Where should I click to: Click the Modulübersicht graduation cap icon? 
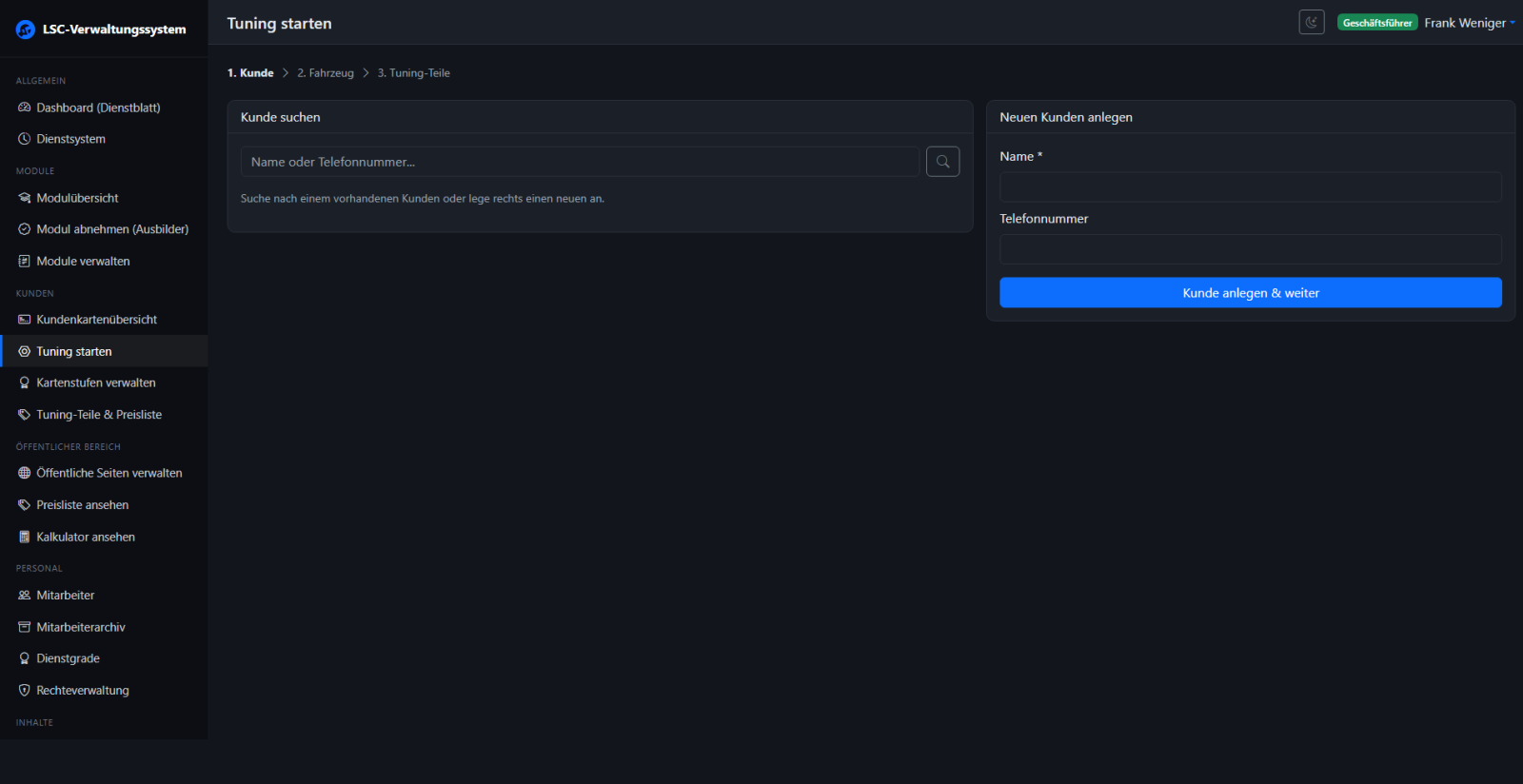click(25, 198)
